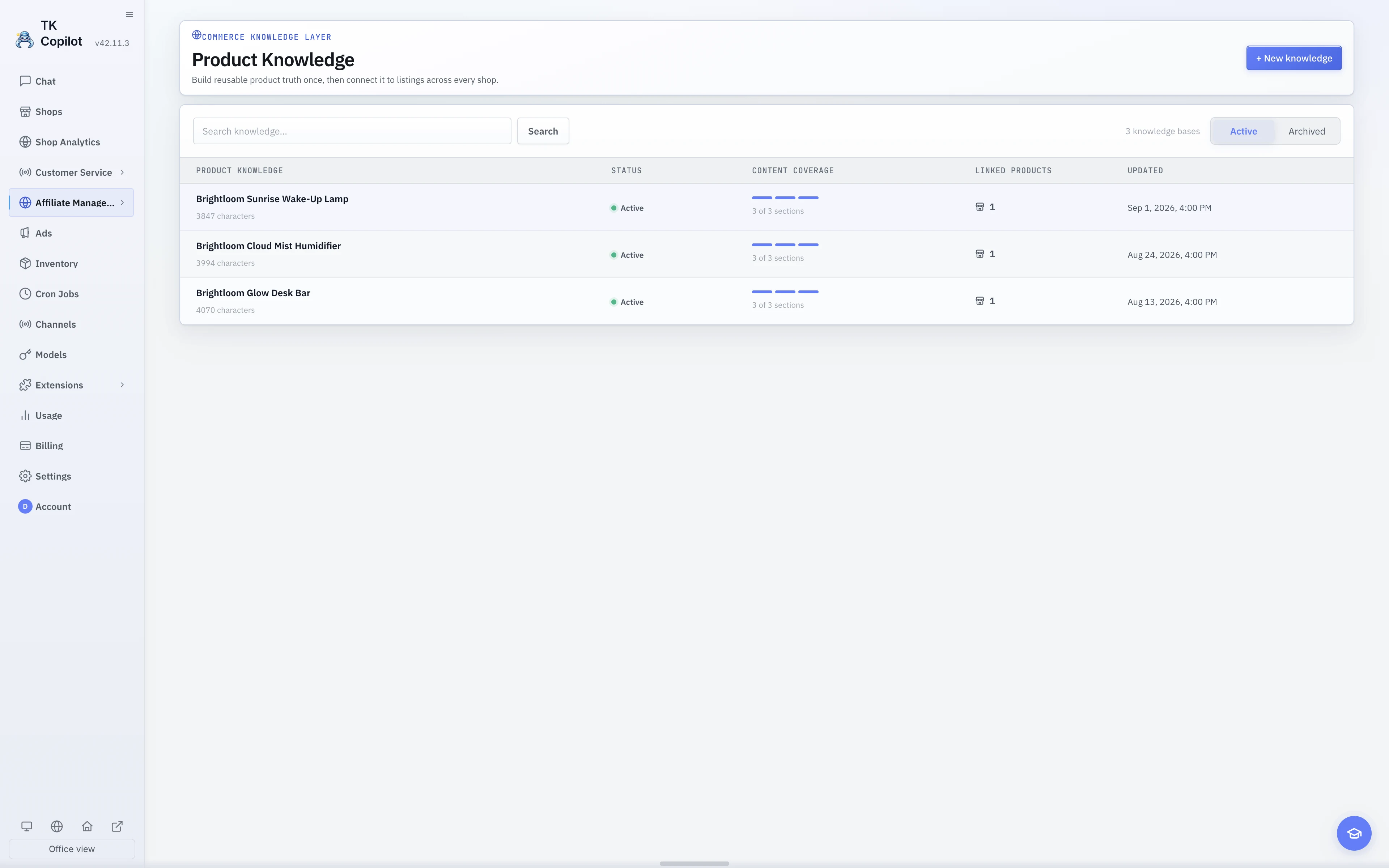Switch to the Active knowledge filter
Image resolution: width=1389 pixels, height=868 pixels.
[x=1243, y=131]
